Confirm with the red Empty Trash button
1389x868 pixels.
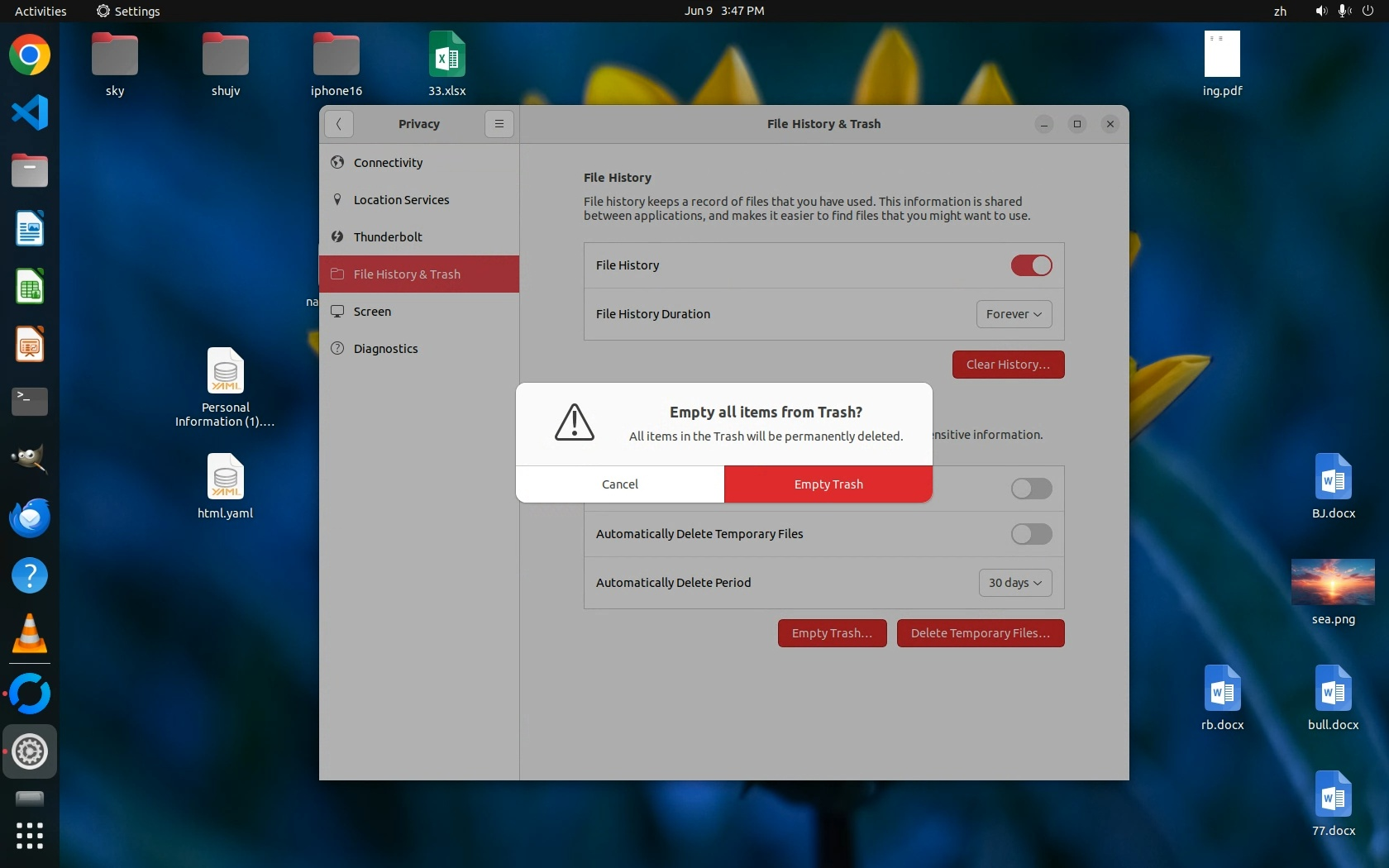(828, 484)
